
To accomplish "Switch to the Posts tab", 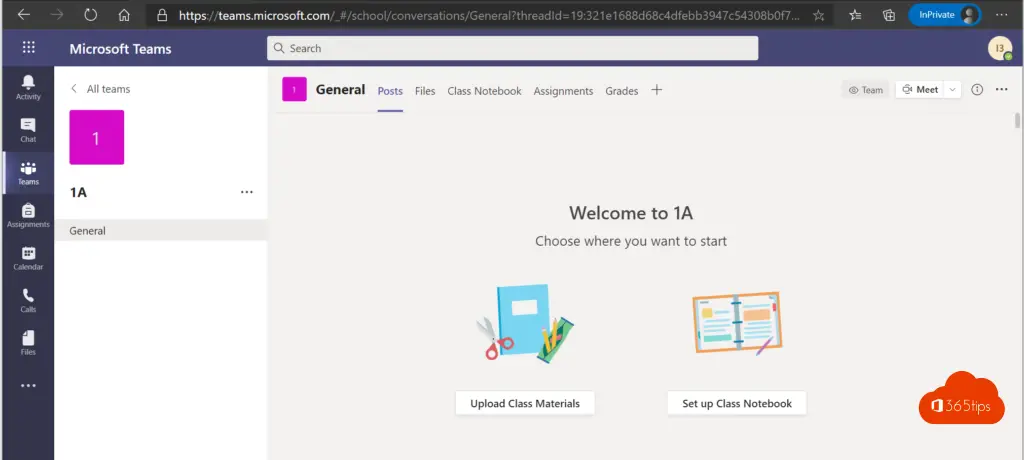I will (390, 91).
